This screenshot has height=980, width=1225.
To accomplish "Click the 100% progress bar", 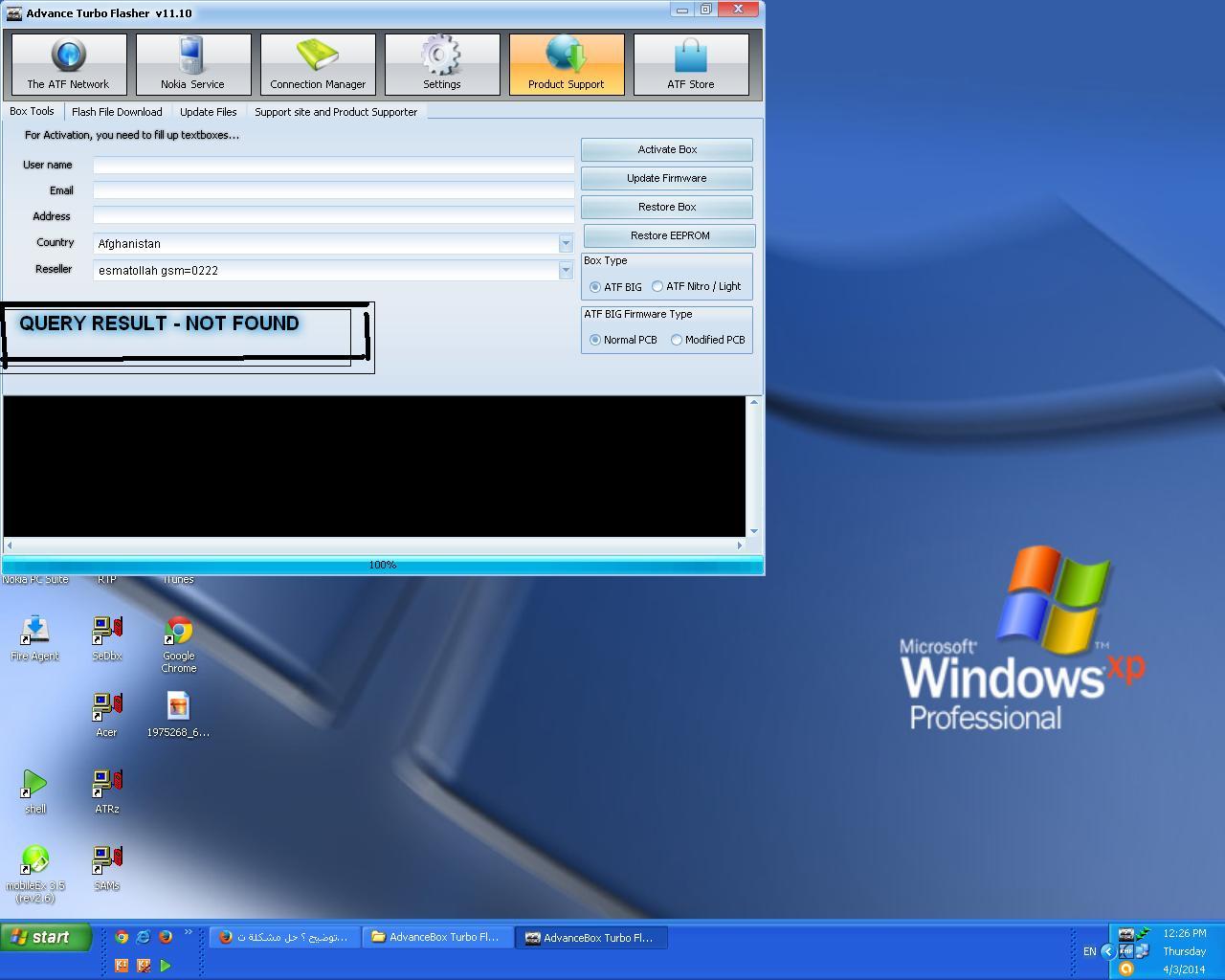I will coord(383,565).
